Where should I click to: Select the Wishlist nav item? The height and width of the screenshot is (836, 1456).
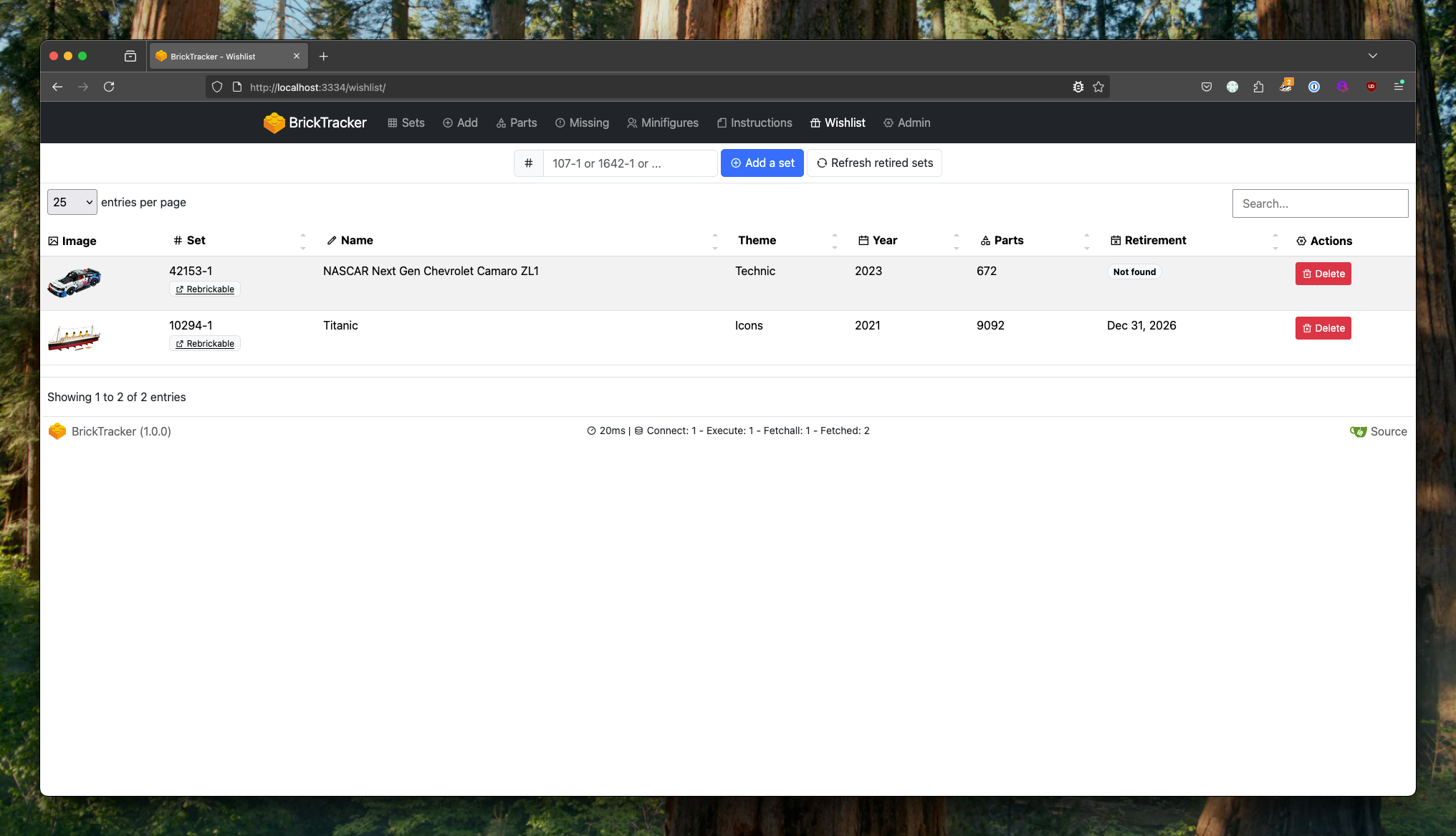pyautogui.click(x=838, y=123)
